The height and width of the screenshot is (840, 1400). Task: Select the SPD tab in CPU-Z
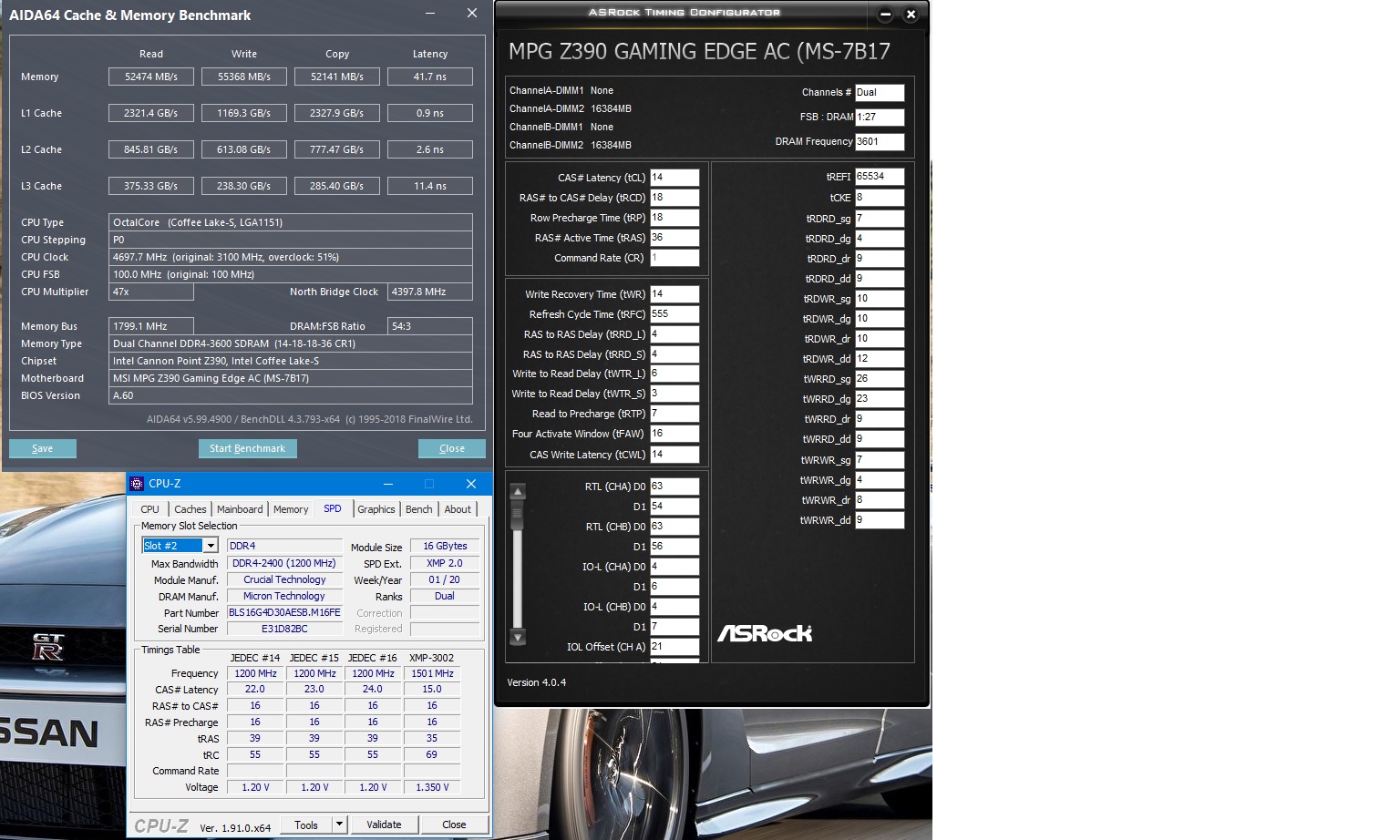(x=333, y=508)
